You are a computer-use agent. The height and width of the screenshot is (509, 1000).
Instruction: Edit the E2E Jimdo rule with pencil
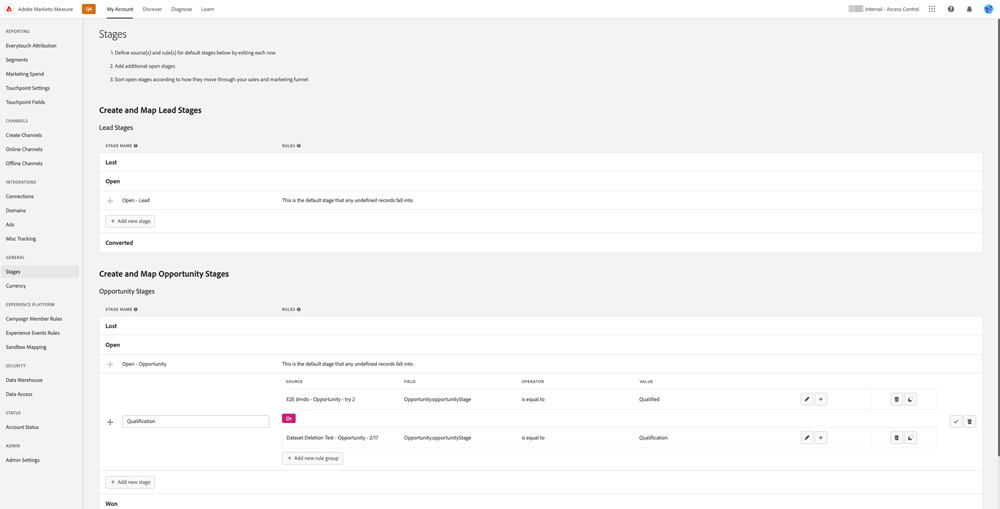807,399
